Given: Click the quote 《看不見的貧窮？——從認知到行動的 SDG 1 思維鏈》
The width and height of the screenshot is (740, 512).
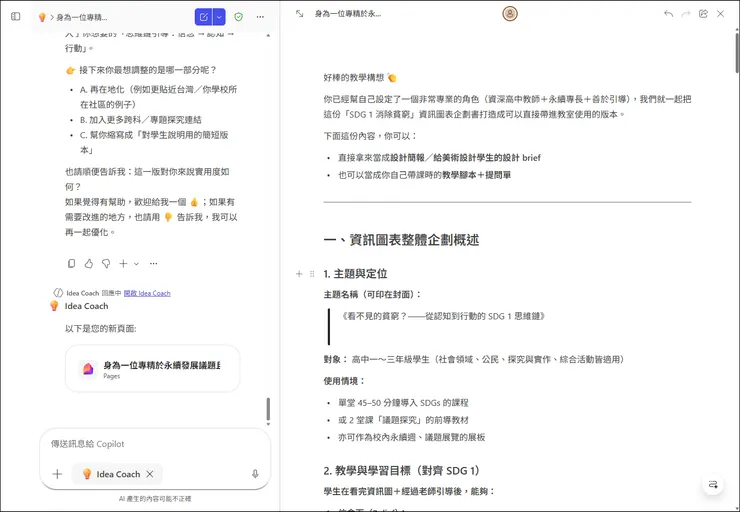Looking at the screenshot, I should click(x=444, y=316).
